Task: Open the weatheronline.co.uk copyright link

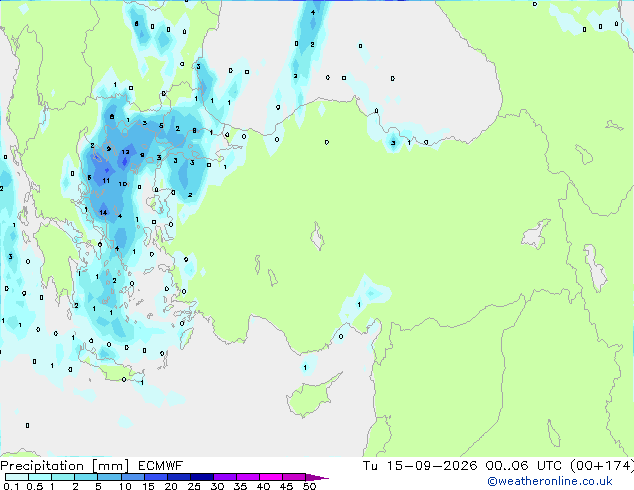Action: coord(549,481)
